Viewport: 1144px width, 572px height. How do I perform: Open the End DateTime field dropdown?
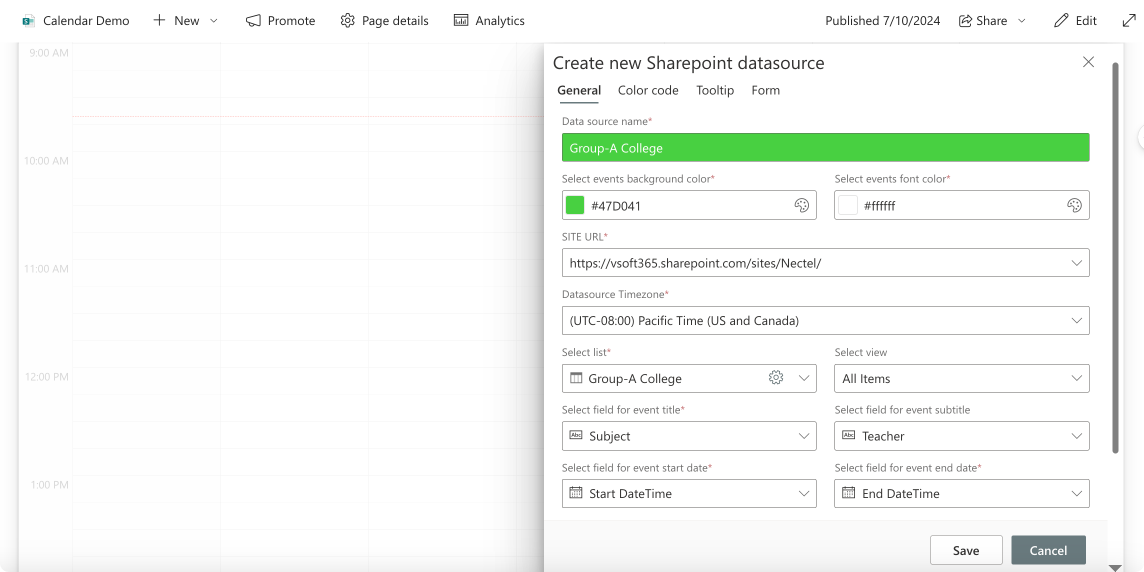962,493
